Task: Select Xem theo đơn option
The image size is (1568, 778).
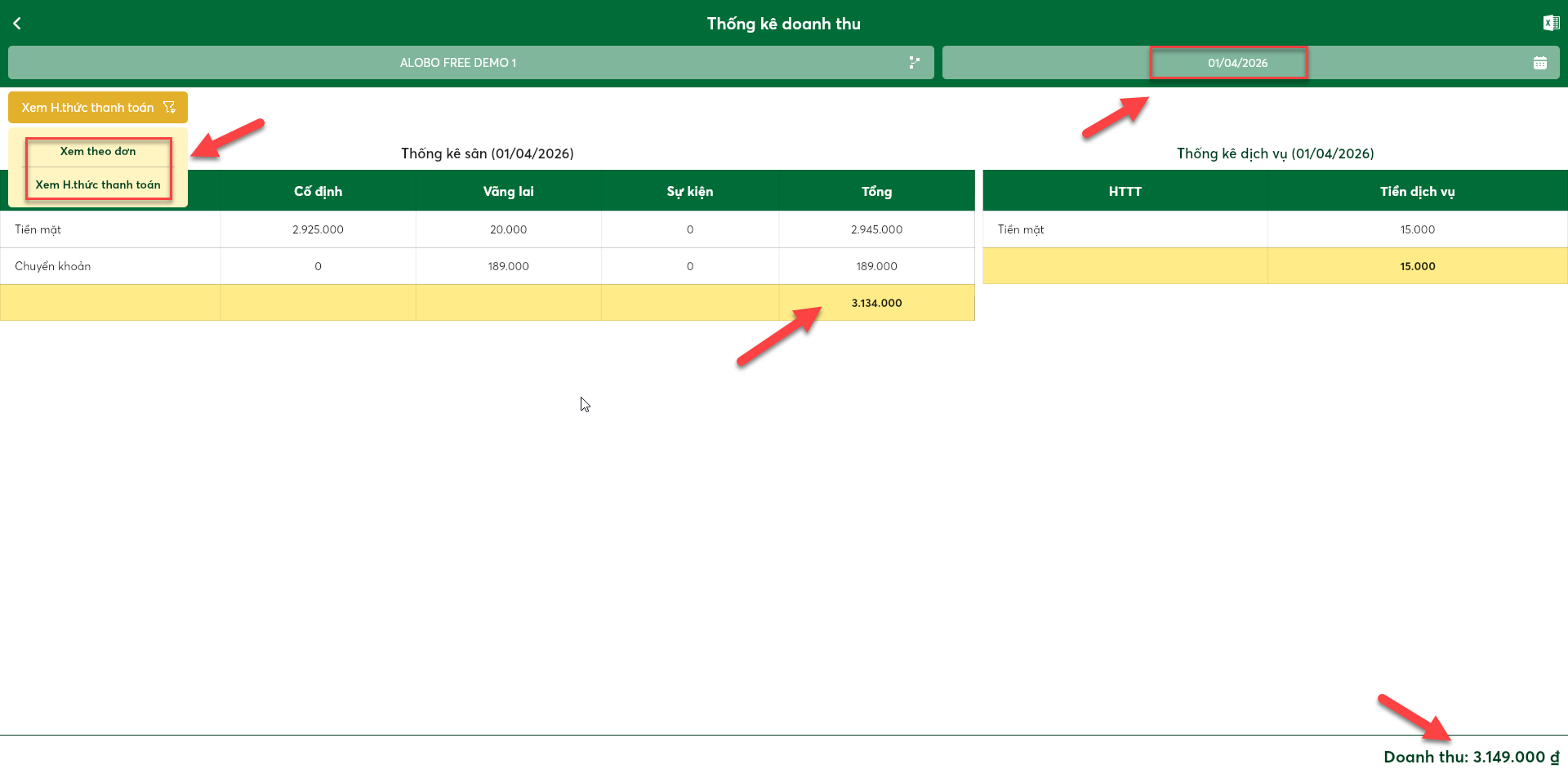Action: (98, 151)
